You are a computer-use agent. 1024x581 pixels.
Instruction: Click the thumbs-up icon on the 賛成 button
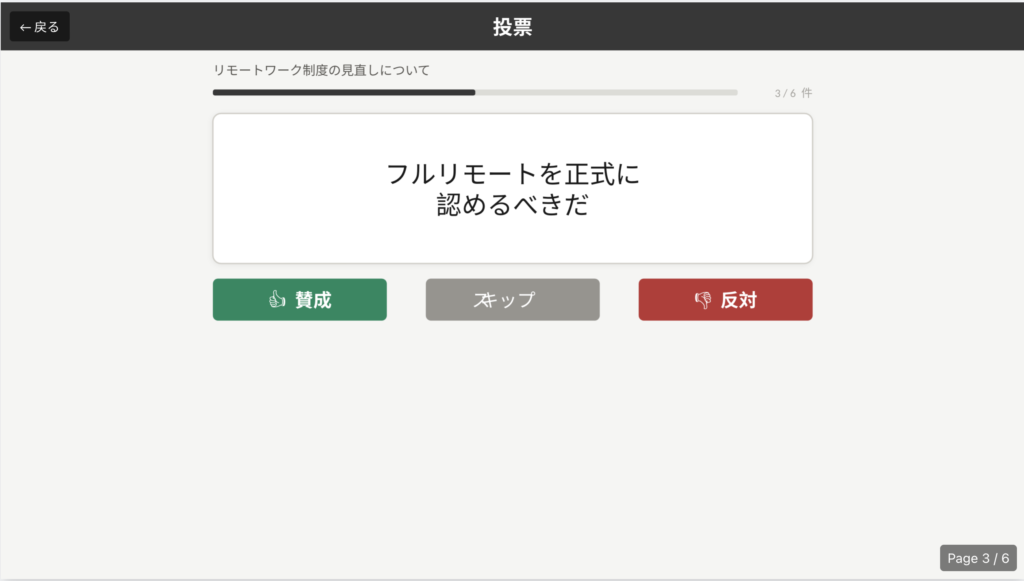pos(277,300)
